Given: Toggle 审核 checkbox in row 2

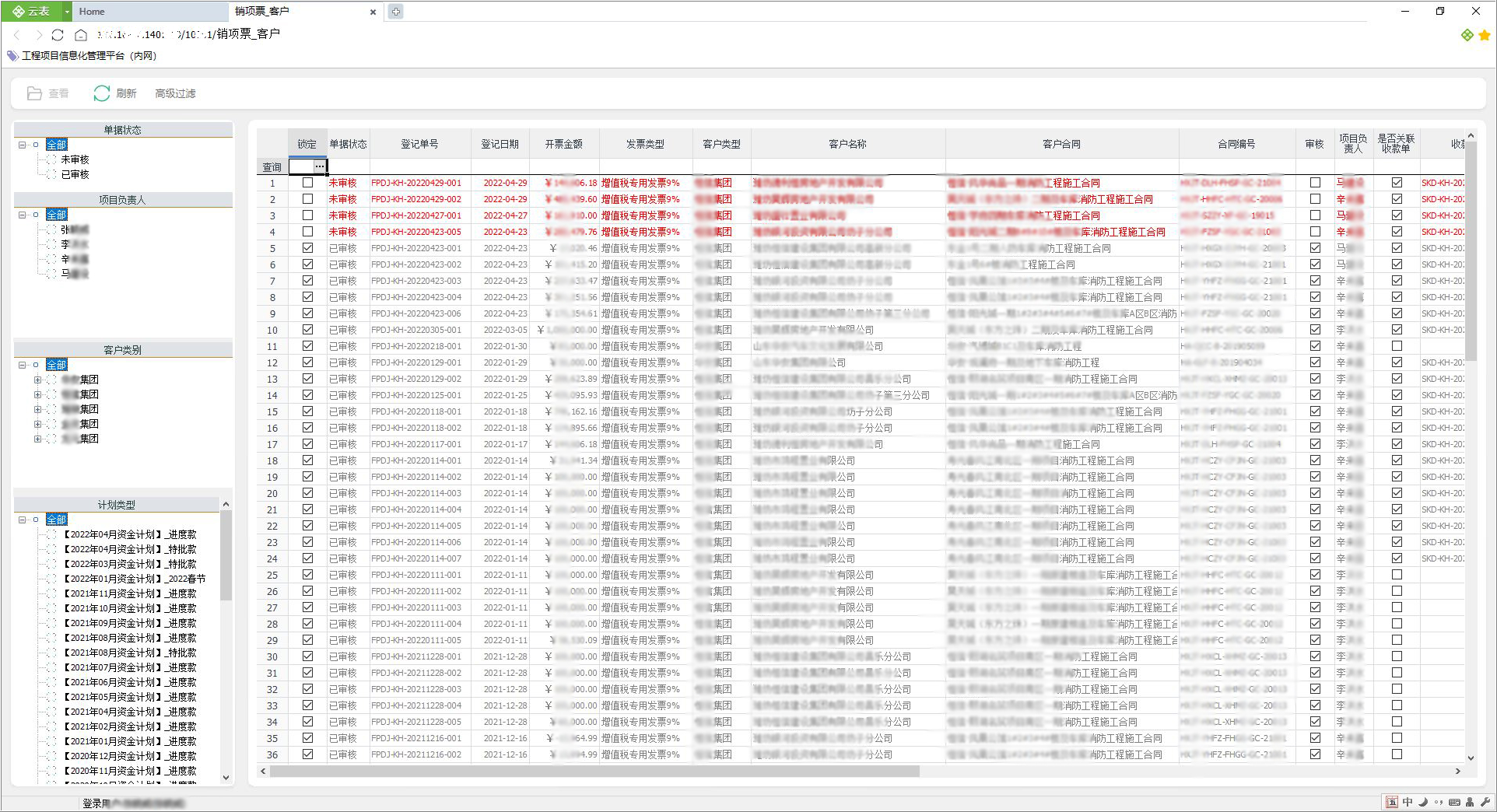Looking at the screenshot, I should (1315, 199).
